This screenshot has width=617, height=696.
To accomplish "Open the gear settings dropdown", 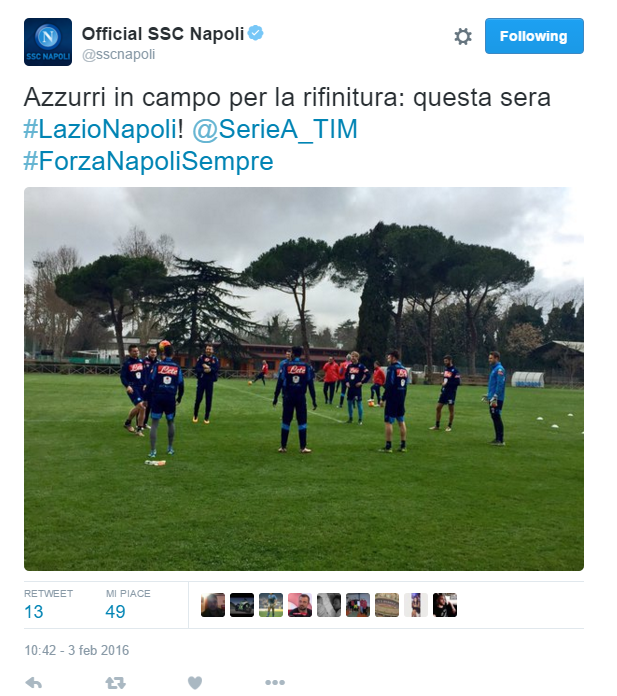I will pos(463,36).
